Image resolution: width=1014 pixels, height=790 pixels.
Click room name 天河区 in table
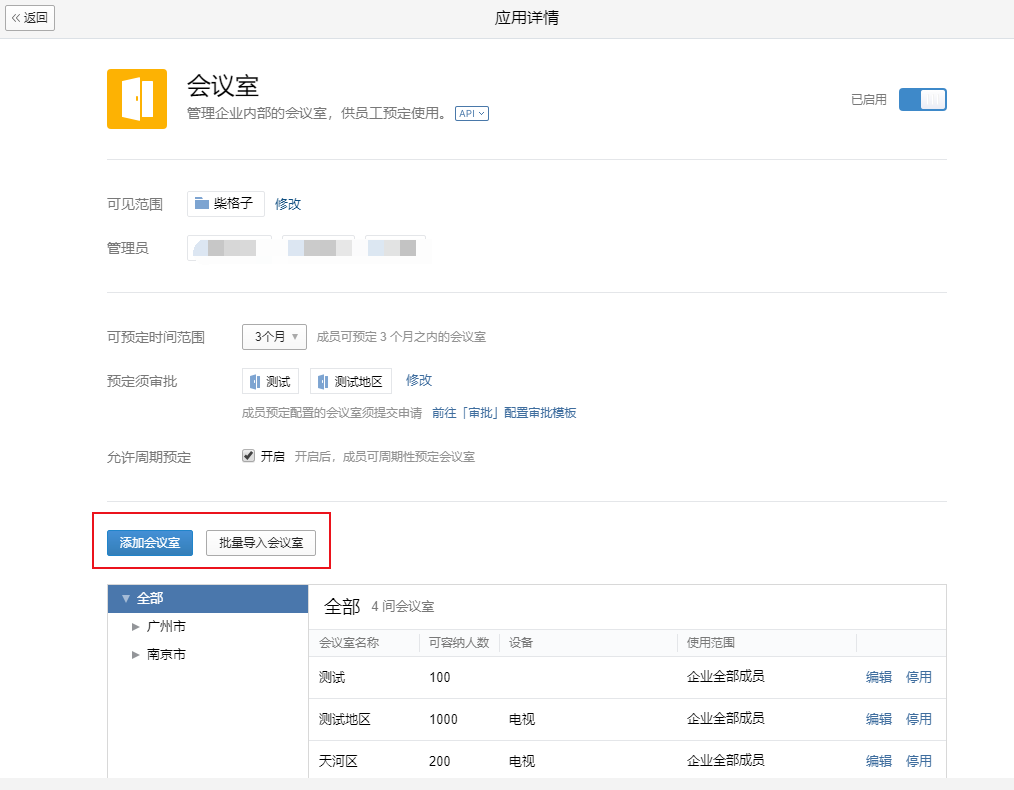click(x=338, y=761)
